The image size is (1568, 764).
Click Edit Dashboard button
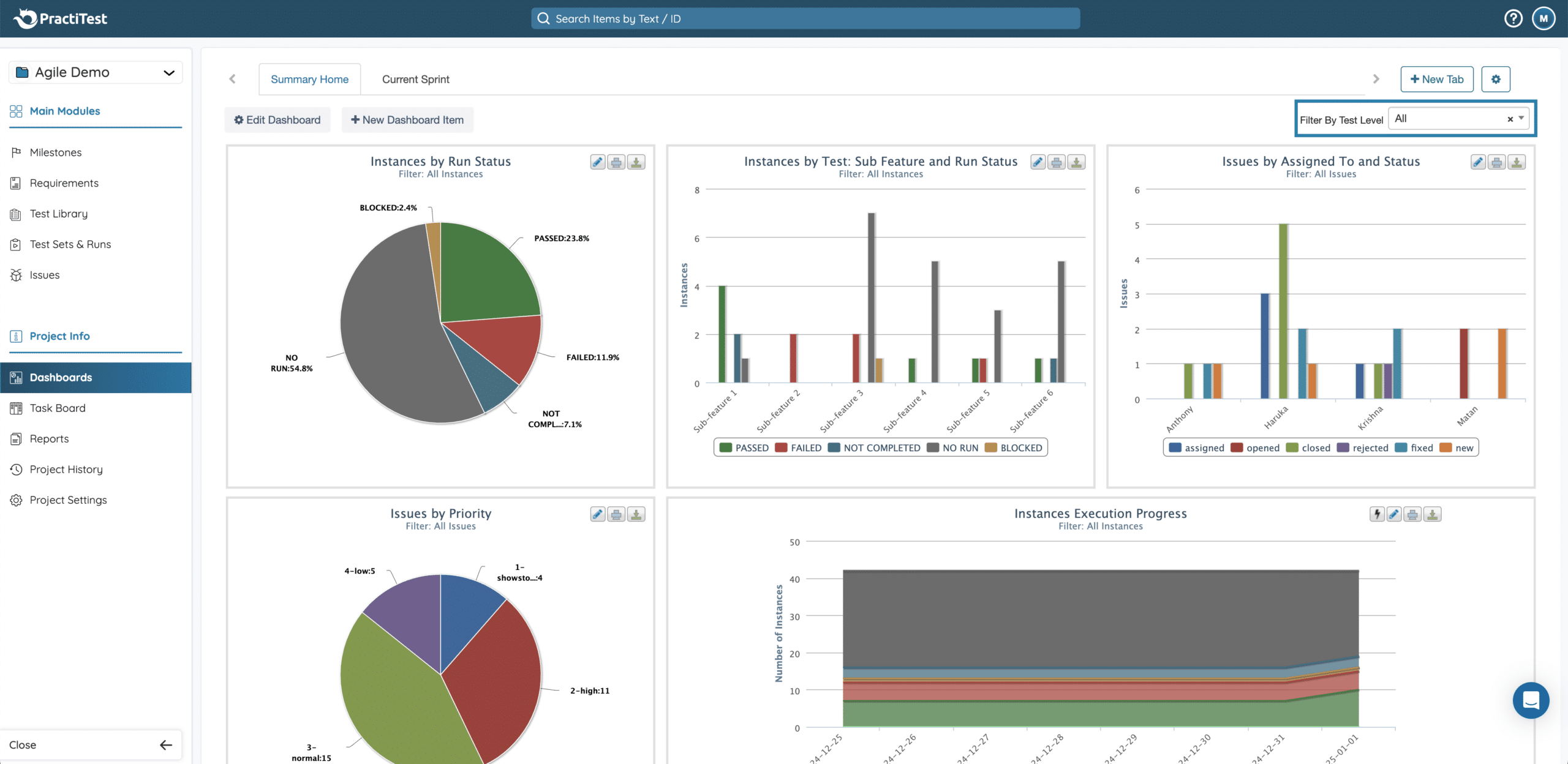tap(277, 120)
